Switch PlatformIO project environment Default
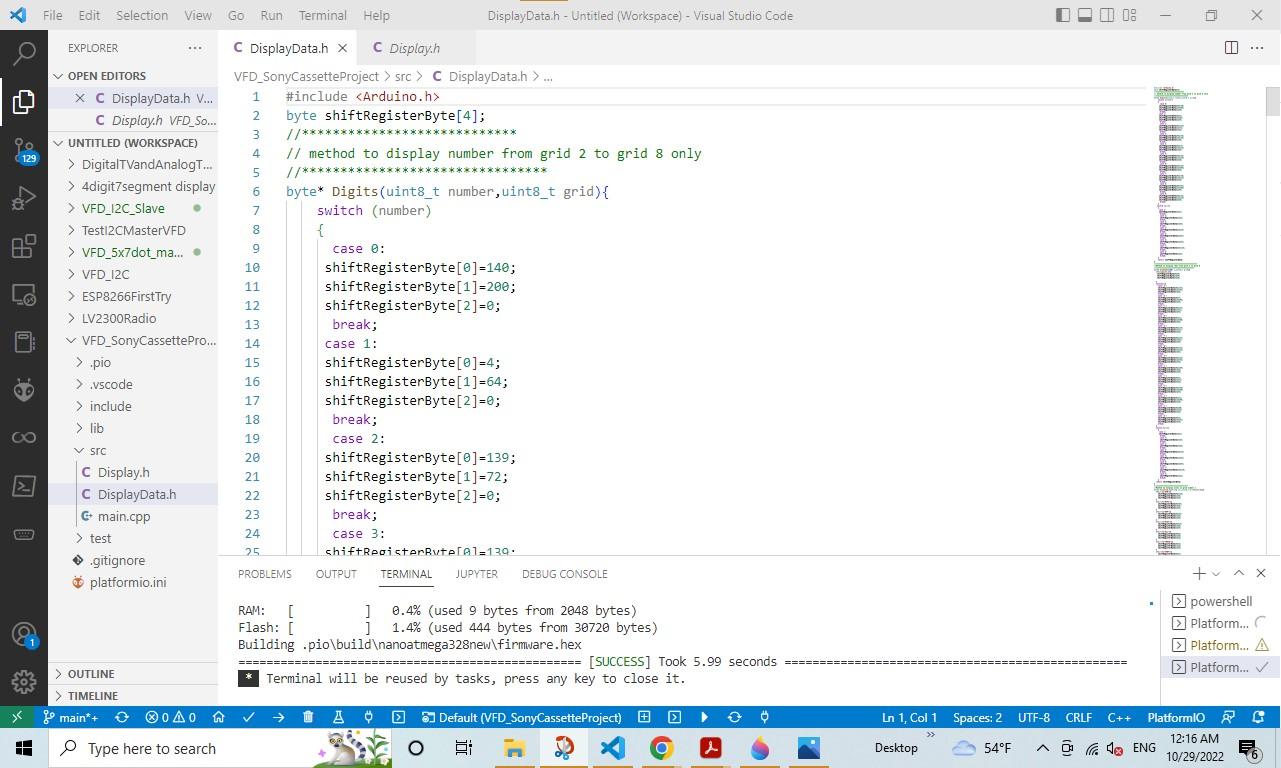The width and height of the screenshot is (1281, 768). 521,717
